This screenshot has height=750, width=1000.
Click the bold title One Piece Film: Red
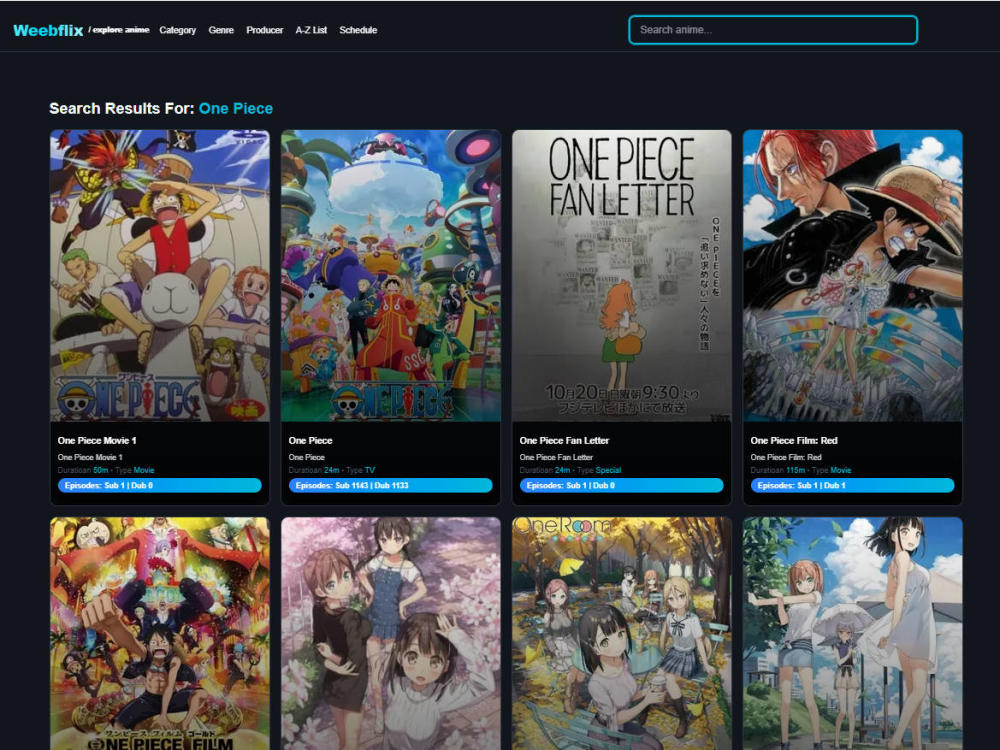[x=793, y=440]
